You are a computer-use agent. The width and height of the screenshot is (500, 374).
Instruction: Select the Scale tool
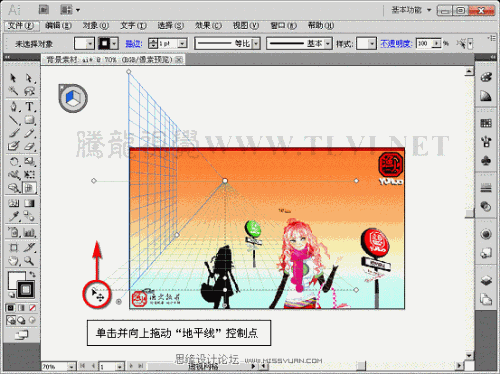pos(29,162)
